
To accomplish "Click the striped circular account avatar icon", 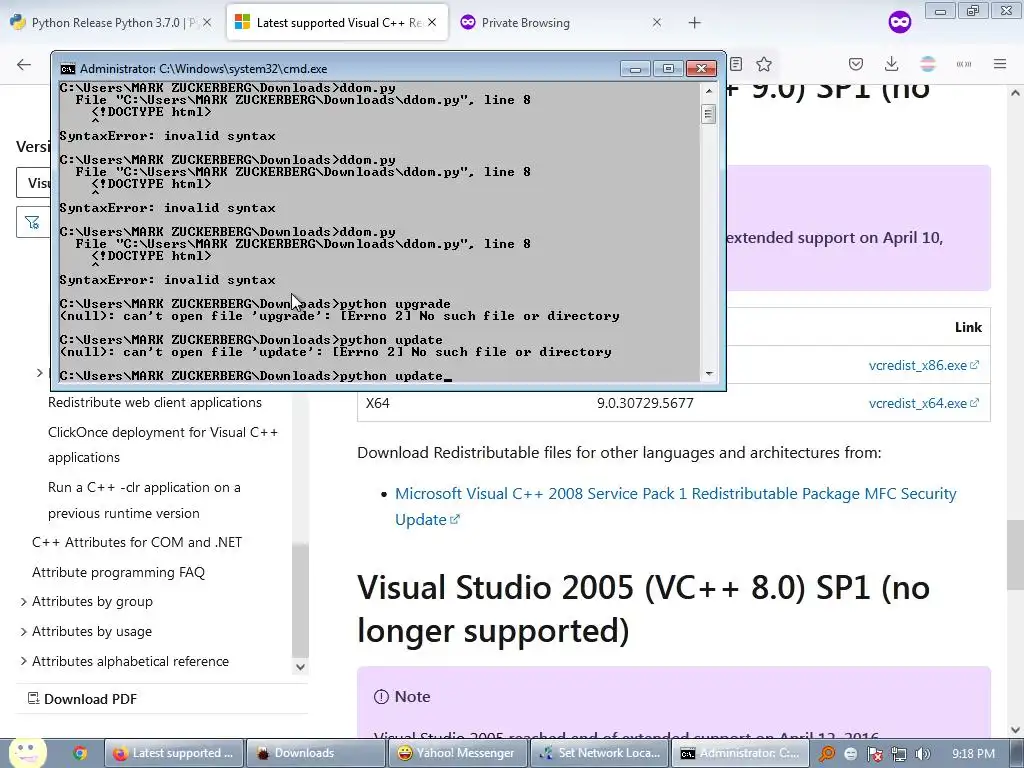I will [928, 64].
